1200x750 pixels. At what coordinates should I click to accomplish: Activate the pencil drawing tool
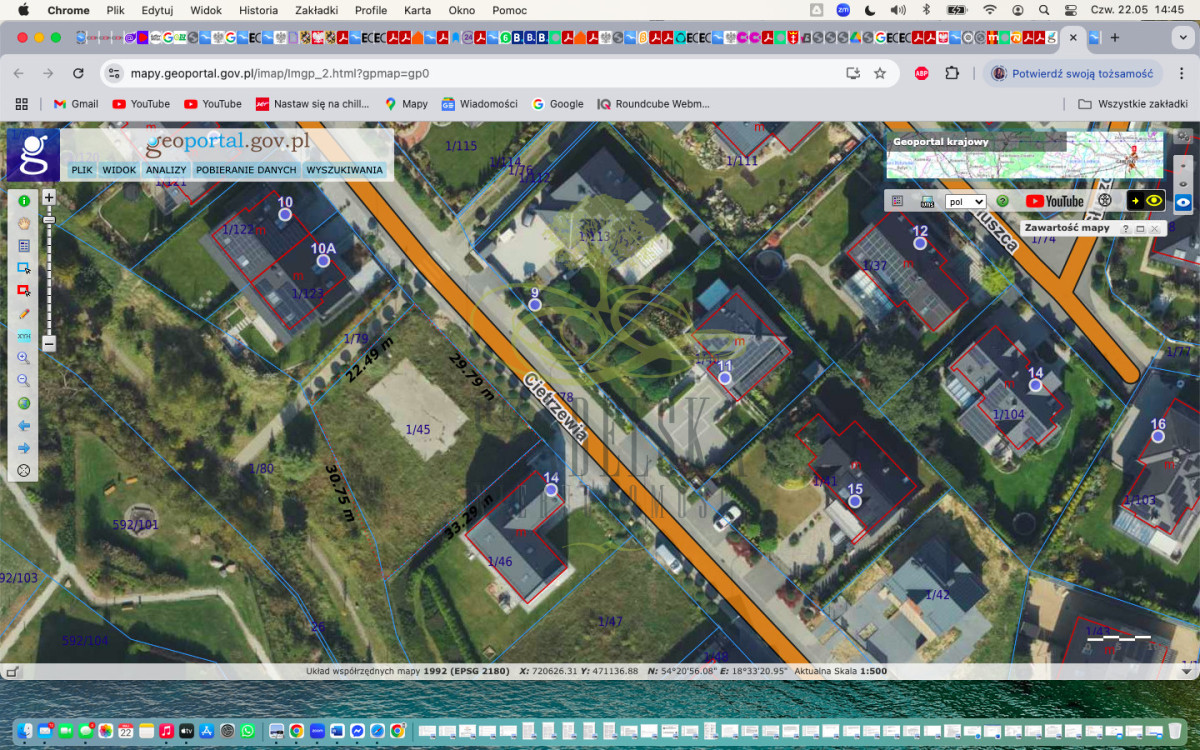[24, 313]
